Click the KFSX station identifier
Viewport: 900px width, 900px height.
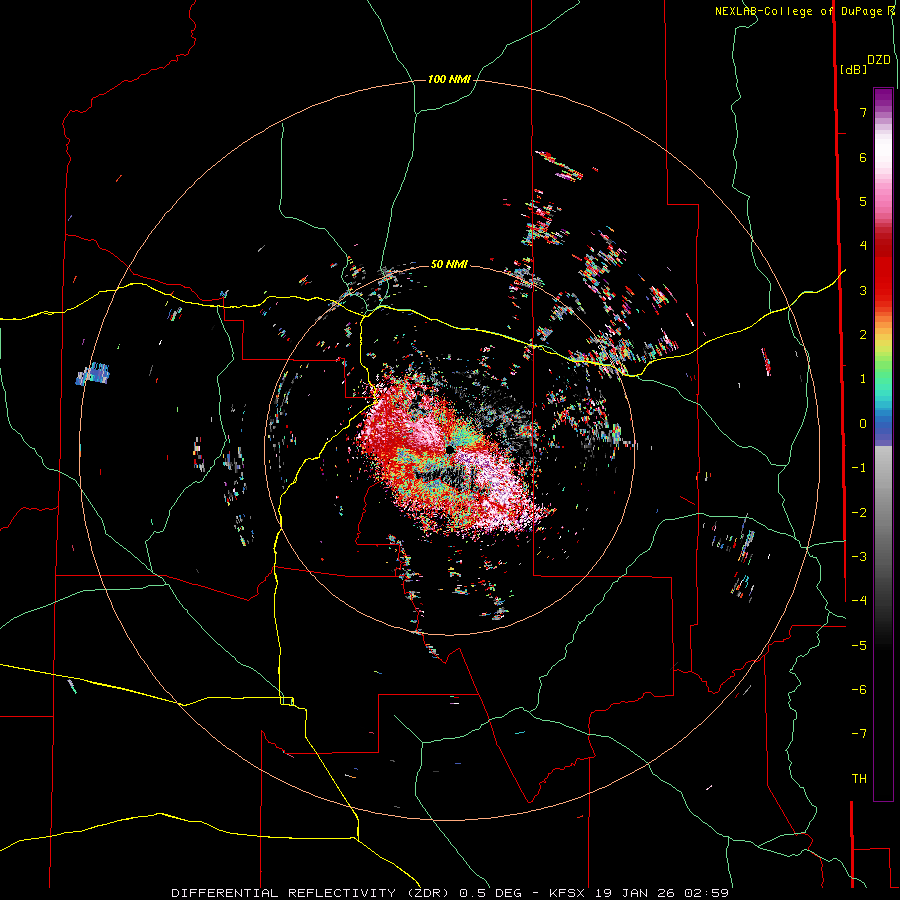click(568, 893)
